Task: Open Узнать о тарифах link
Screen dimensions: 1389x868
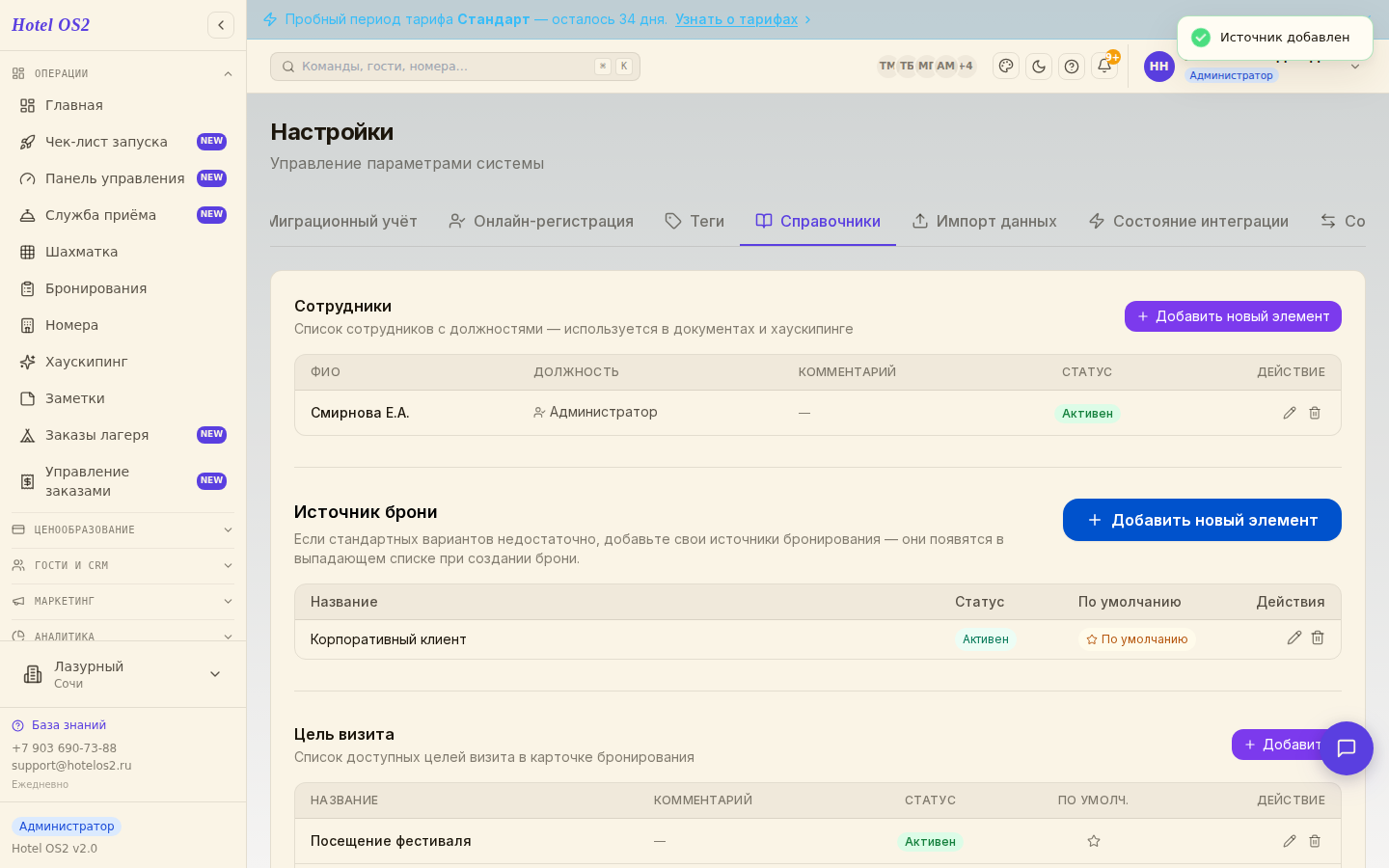Action: click(x=736, y=19)
